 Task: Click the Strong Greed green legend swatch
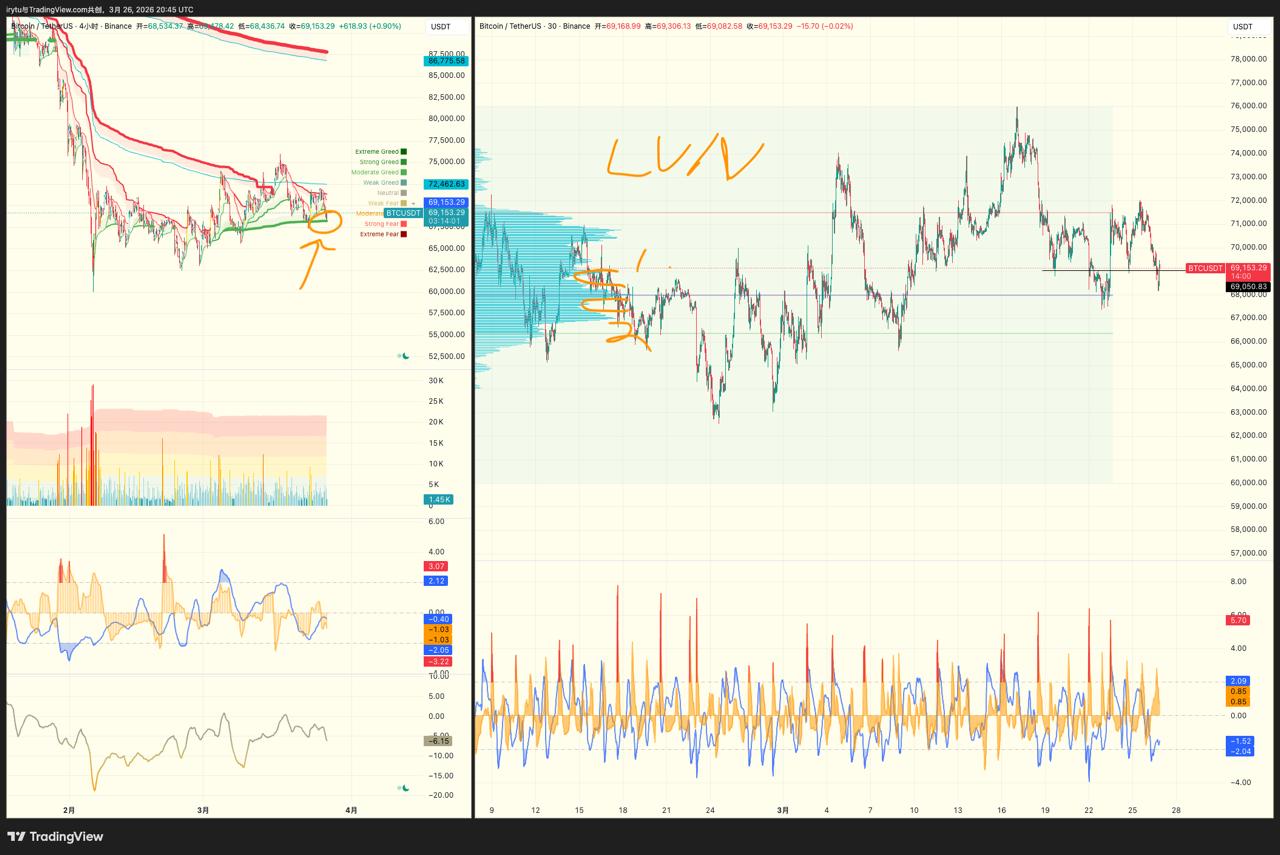click(x=403, y=162)
